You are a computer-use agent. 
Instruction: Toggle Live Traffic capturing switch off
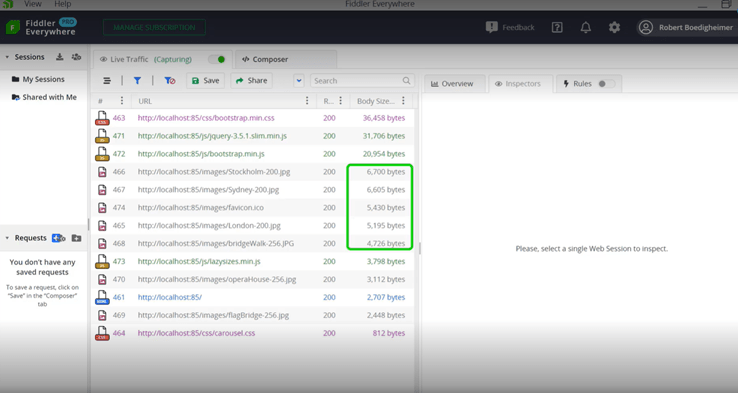click(217, 59)
